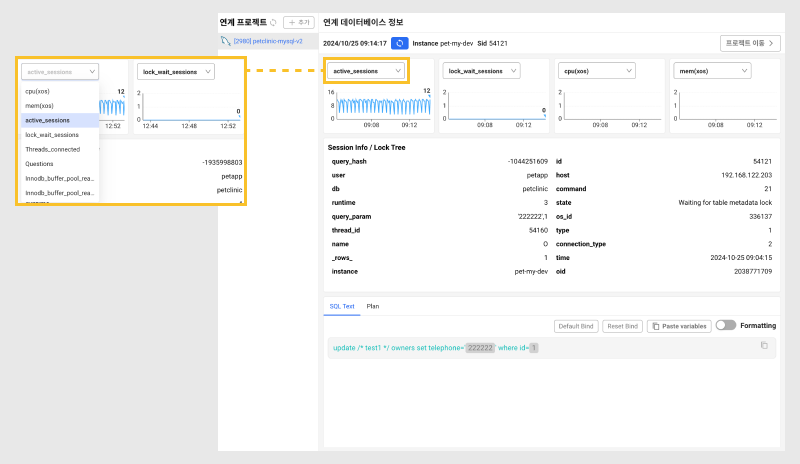
Task: Click the Reset Bind button
Action: point(622,326)
